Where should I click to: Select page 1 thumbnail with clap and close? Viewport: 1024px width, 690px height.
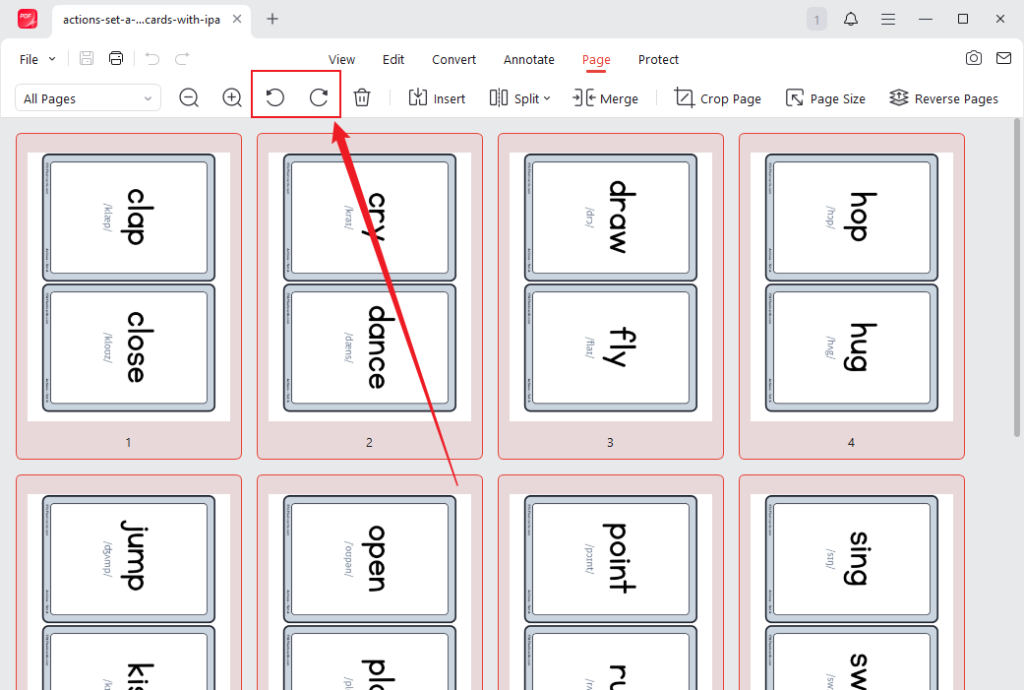coord(129,296)
